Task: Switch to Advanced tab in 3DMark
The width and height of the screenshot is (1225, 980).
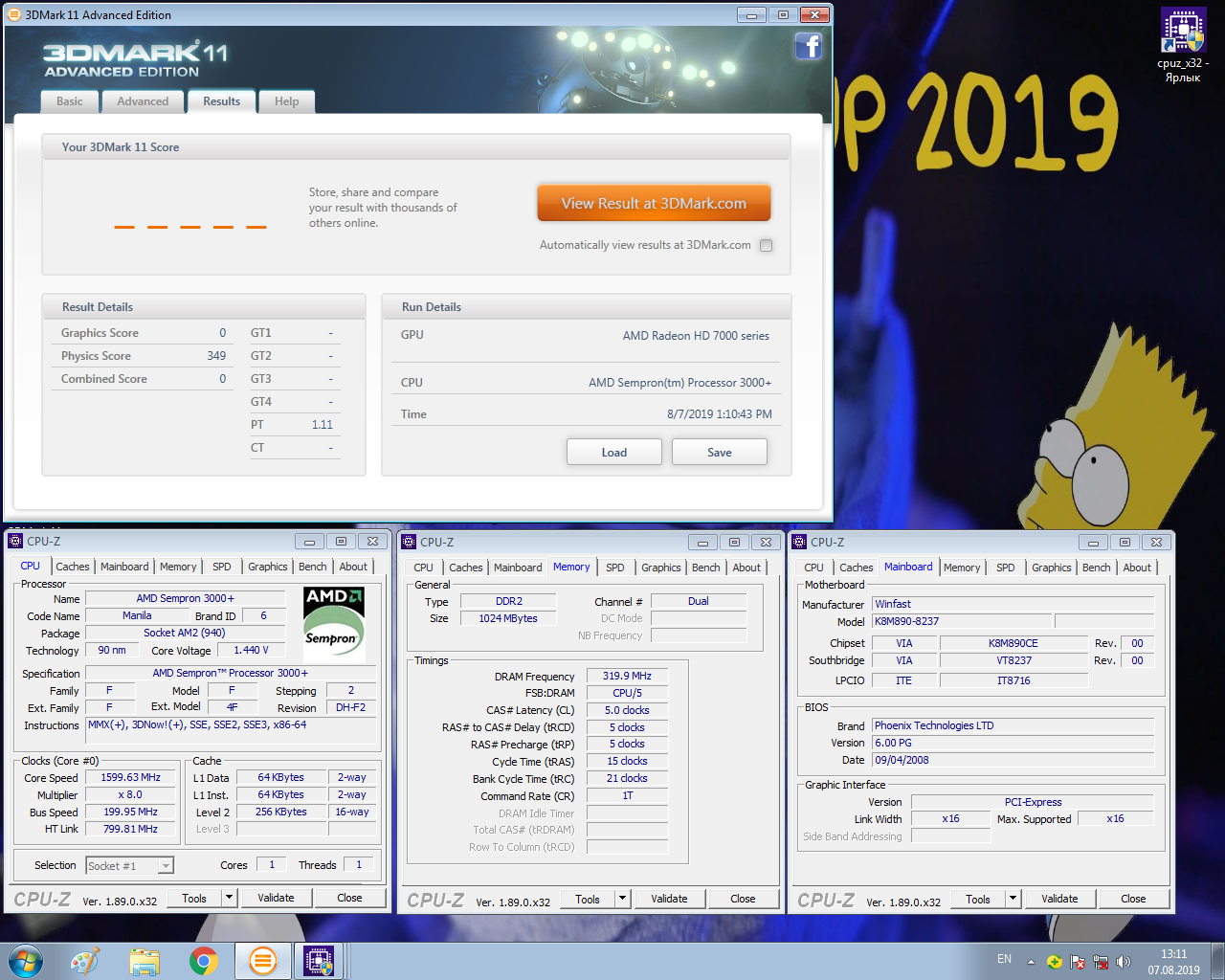Action: [x=143, y=101]
